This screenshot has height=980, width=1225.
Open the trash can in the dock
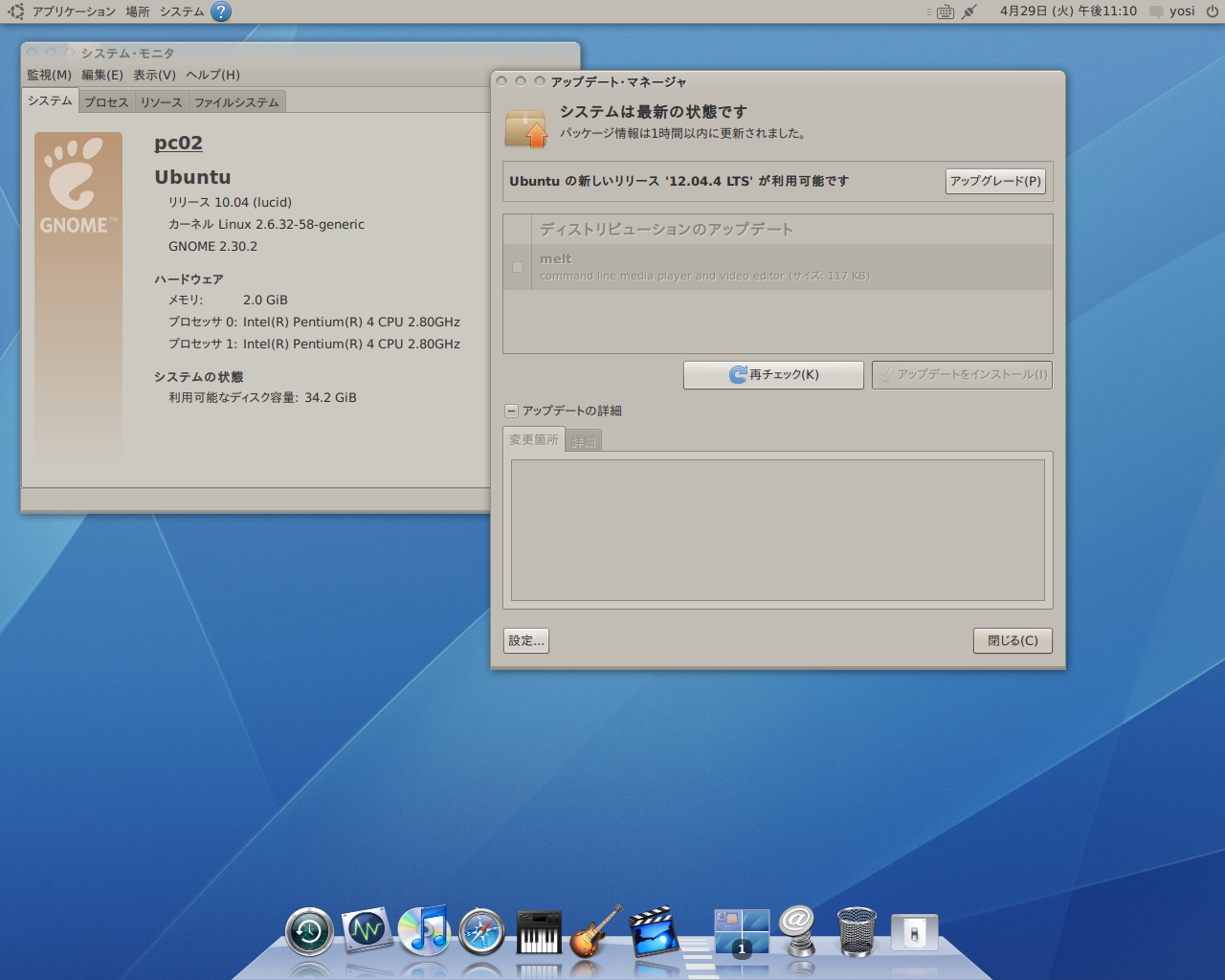(x=857, y=931)
